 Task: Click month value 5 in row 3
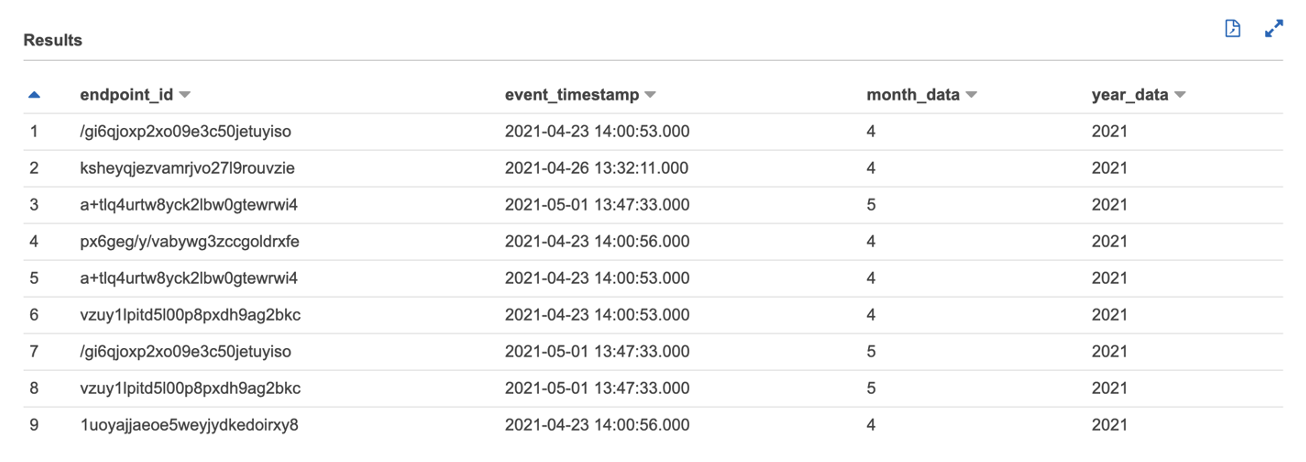point(871,205)
